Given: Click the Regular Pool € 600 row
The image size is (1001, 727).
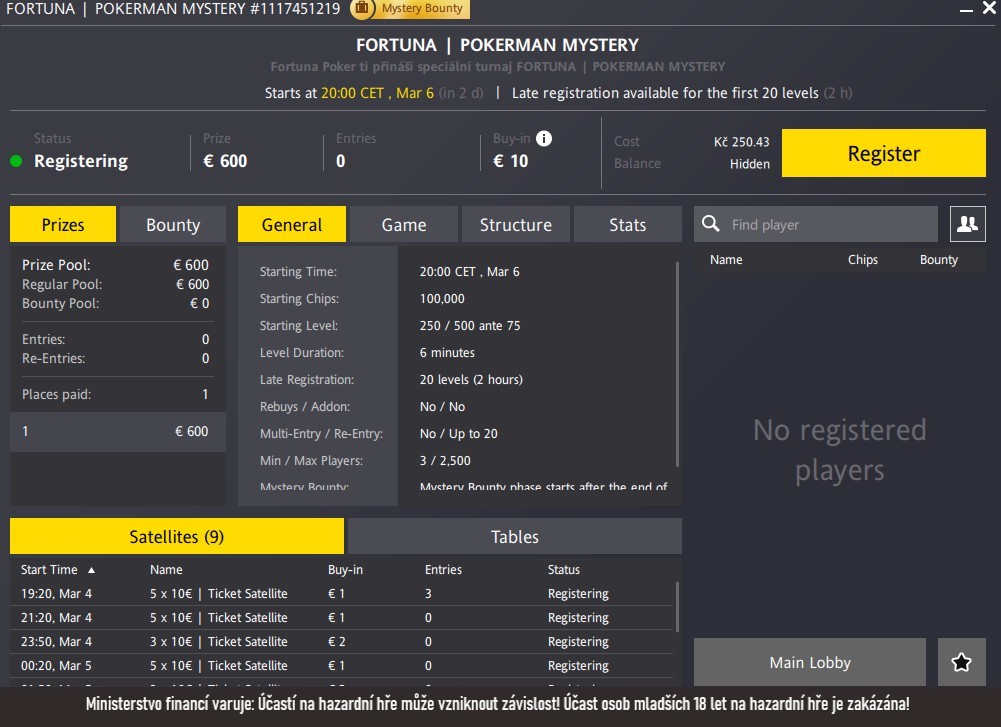Looking at the screenshot, I should (116, 284).
